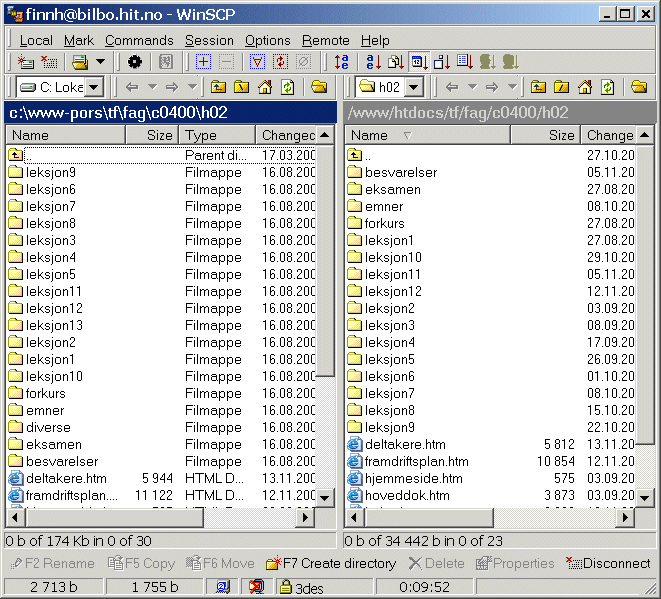The width and height of the screenshot is (661, 599).
Task: Sort remote panel by Size column header
Action: 545,135
